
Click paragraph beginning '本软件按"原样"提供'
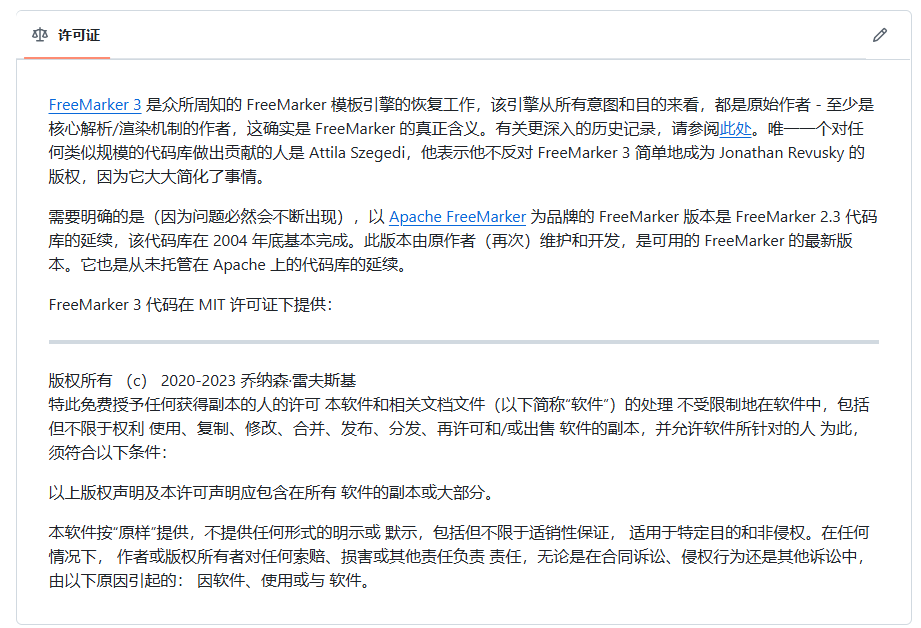coord(459,556)
